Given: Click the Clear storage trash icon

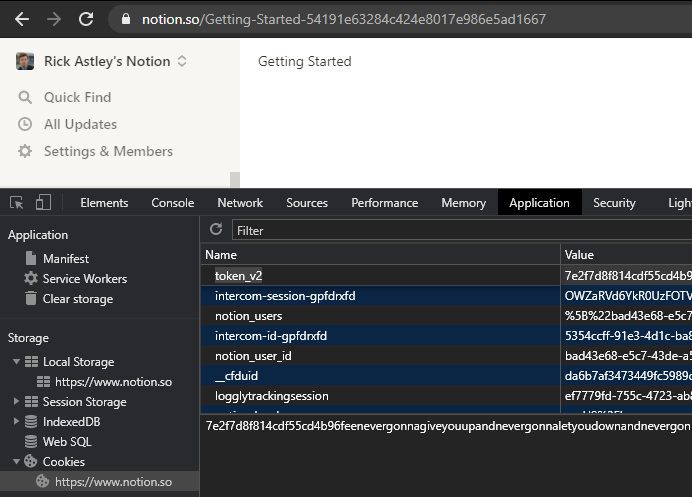Looking at the screenshot, I should pos(31,298).
